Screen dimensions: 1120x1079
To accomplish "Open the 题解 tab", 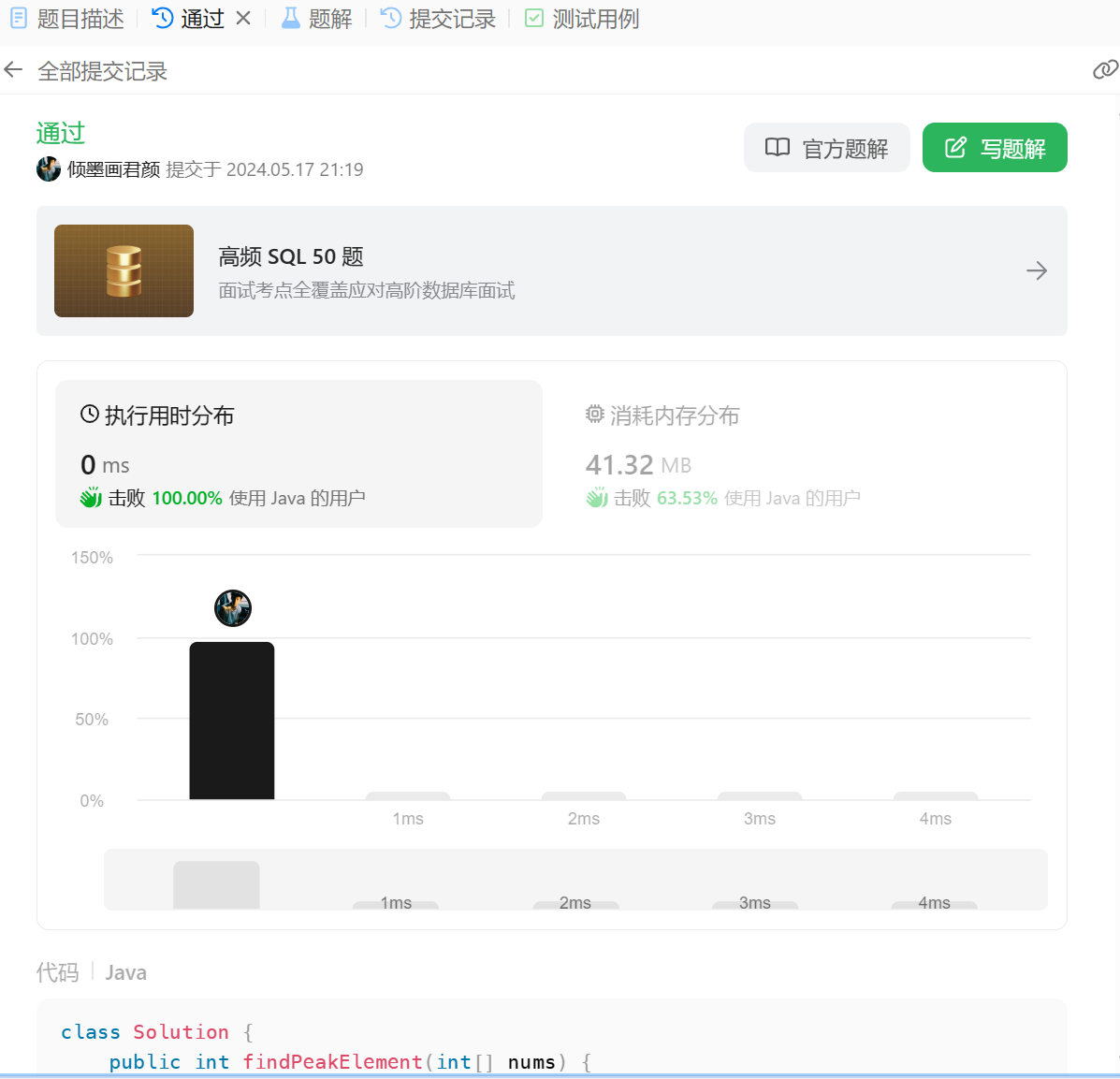I will [x=316, y=19].
